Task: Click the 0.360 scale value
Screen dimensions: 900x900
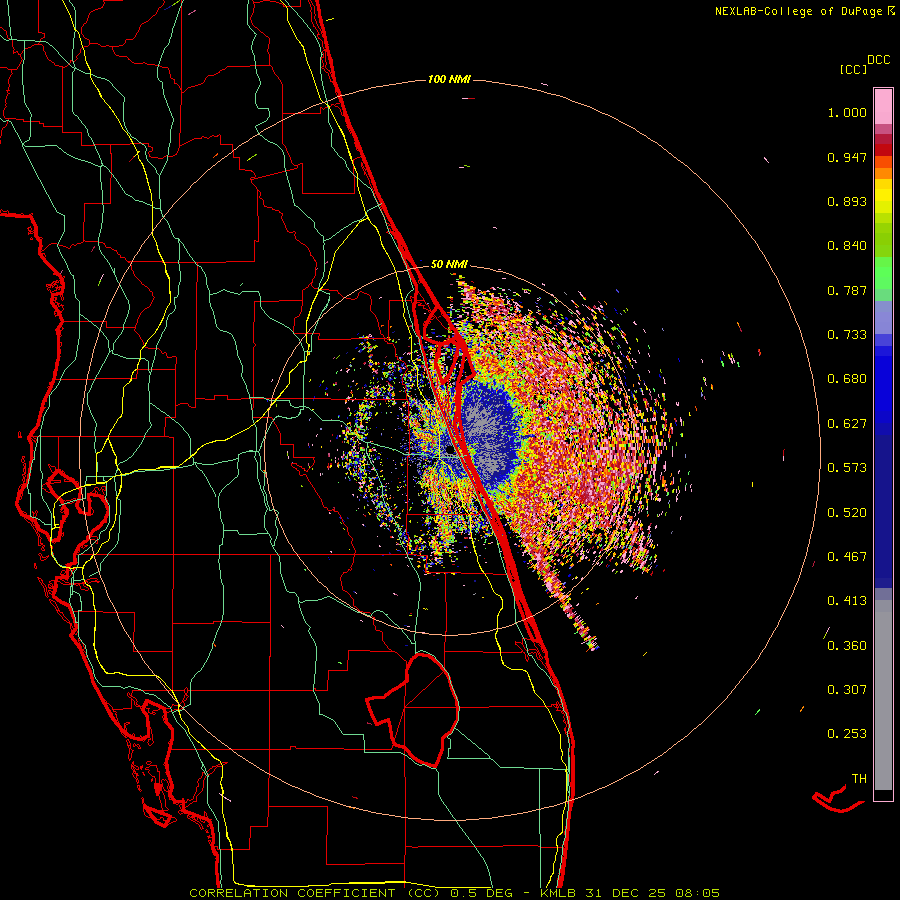Action: click(x=847, y=646)
